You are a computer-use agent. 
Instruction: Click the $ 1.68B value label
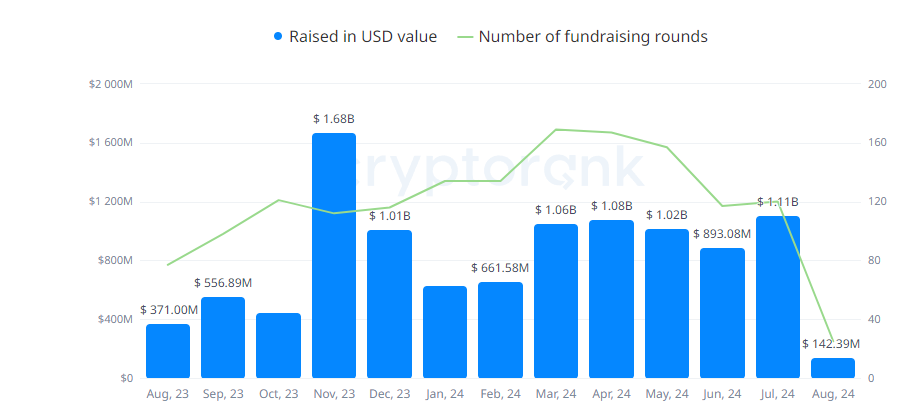(334, 119)
